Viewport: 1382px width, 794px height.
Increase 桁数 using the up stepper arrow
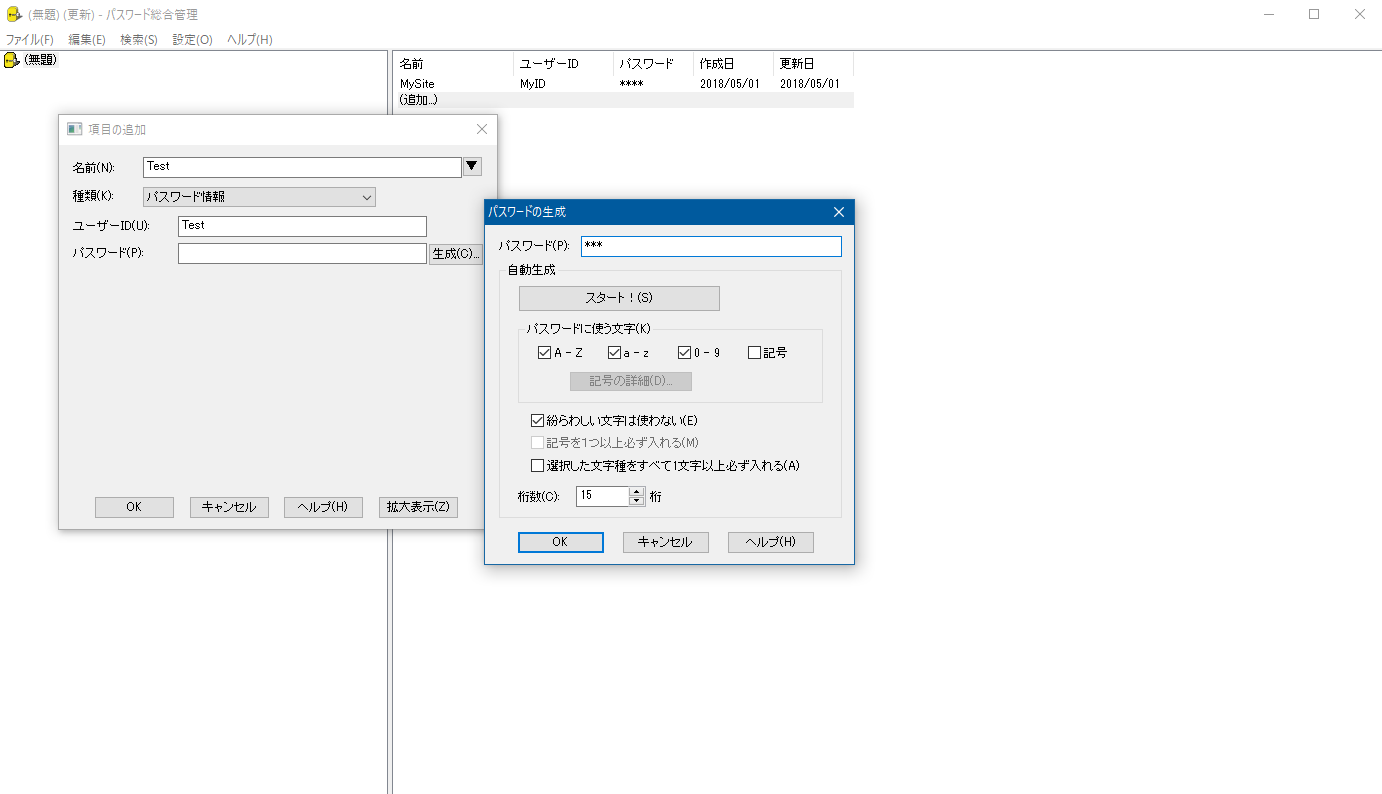pos(634,491)
